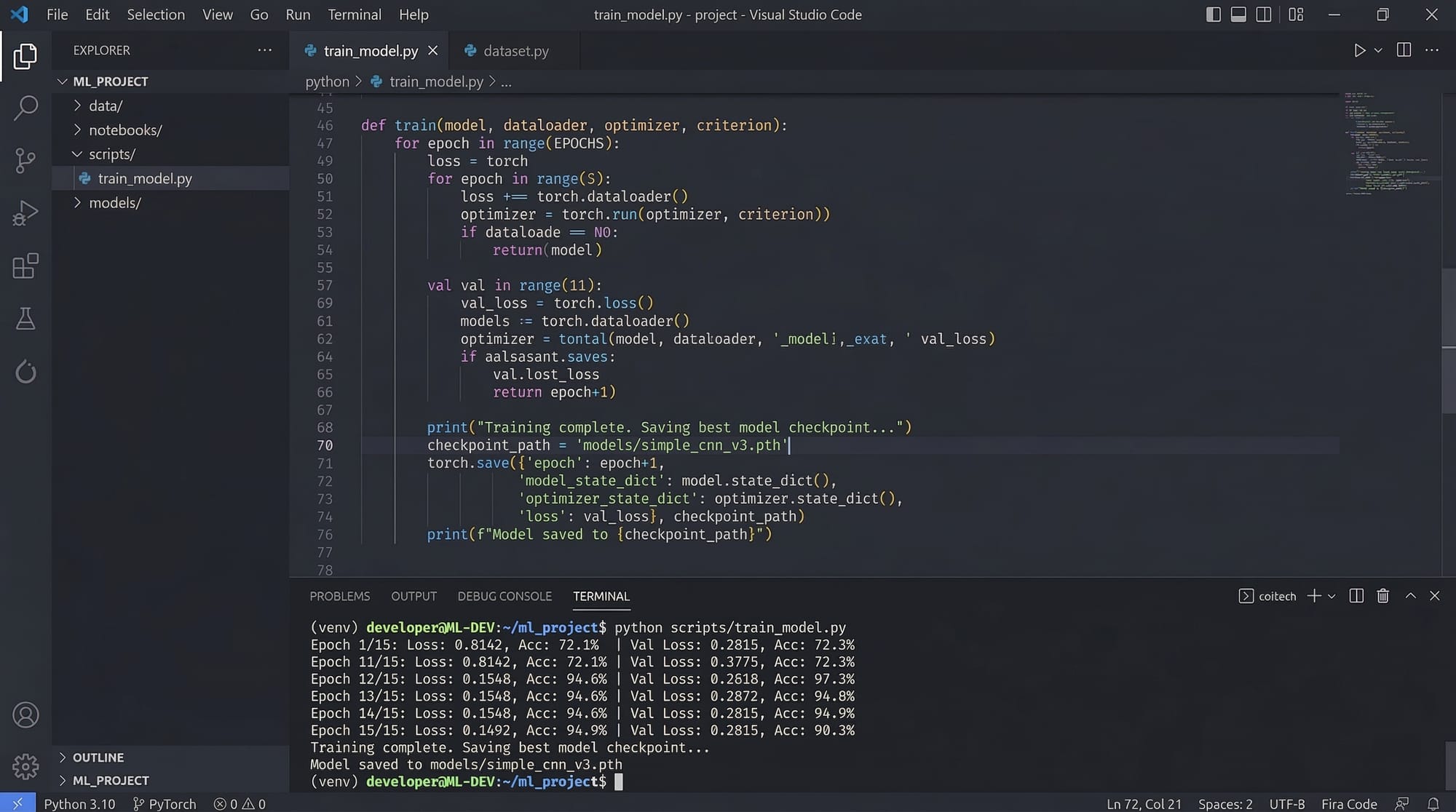Open the Extensions view
Viewport: 1456px width, 812px height.
coord(25,266)
